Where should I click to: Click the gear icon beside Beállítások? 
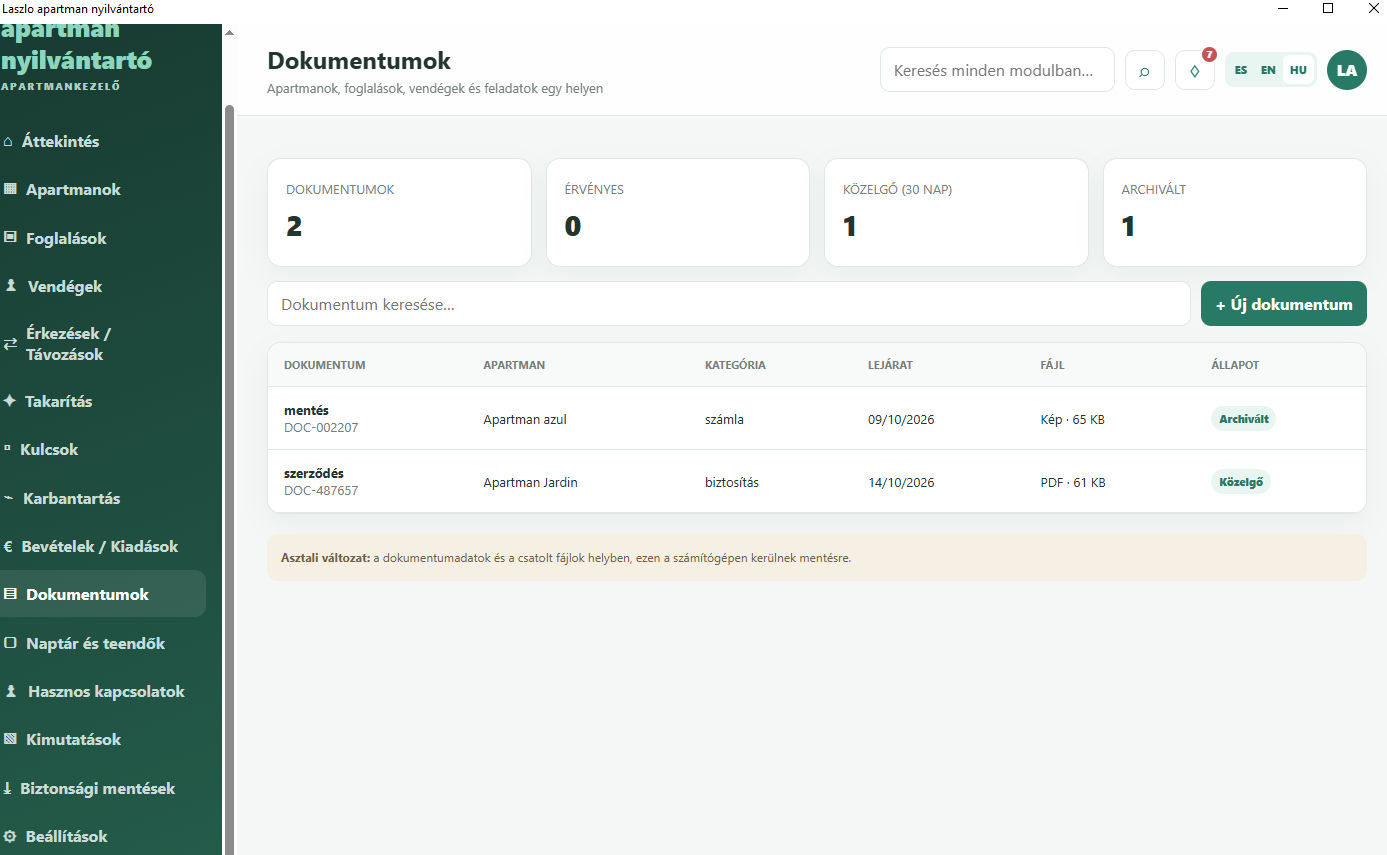point(10,836)
